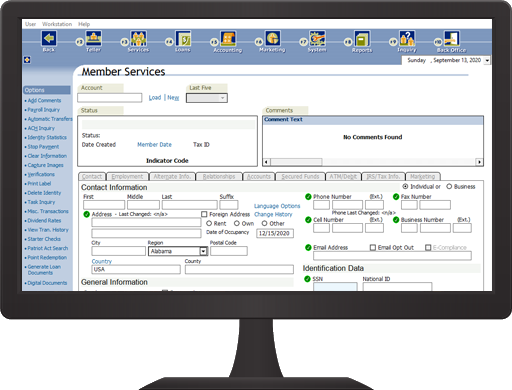Click the green check icon beside Email Address
The width and height of the screenshot is (512, 390).
(308, 247)
